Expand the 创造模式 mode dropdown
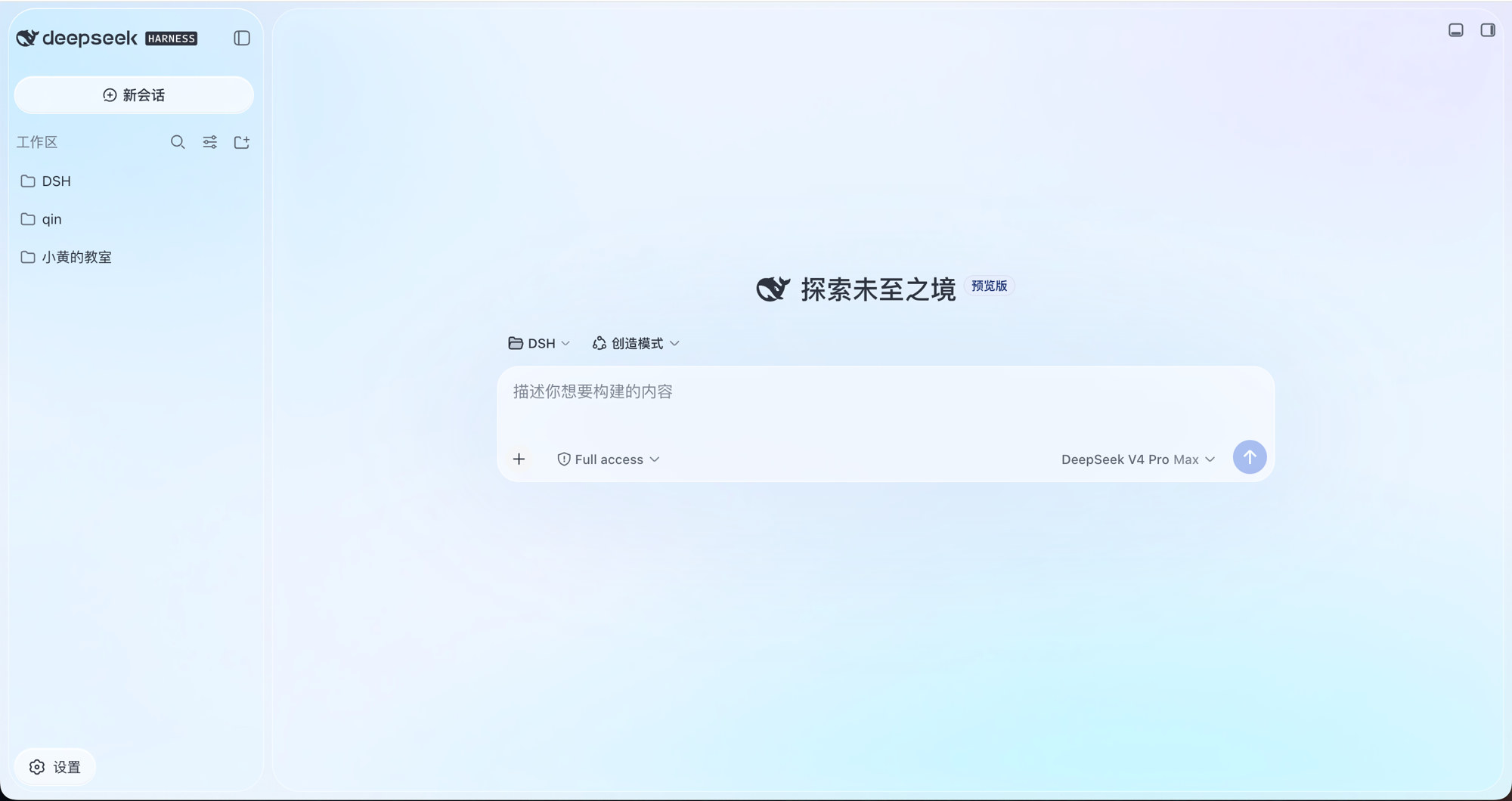The height and width of the screenshot is (801, 1512). click(x=636, y=343)
